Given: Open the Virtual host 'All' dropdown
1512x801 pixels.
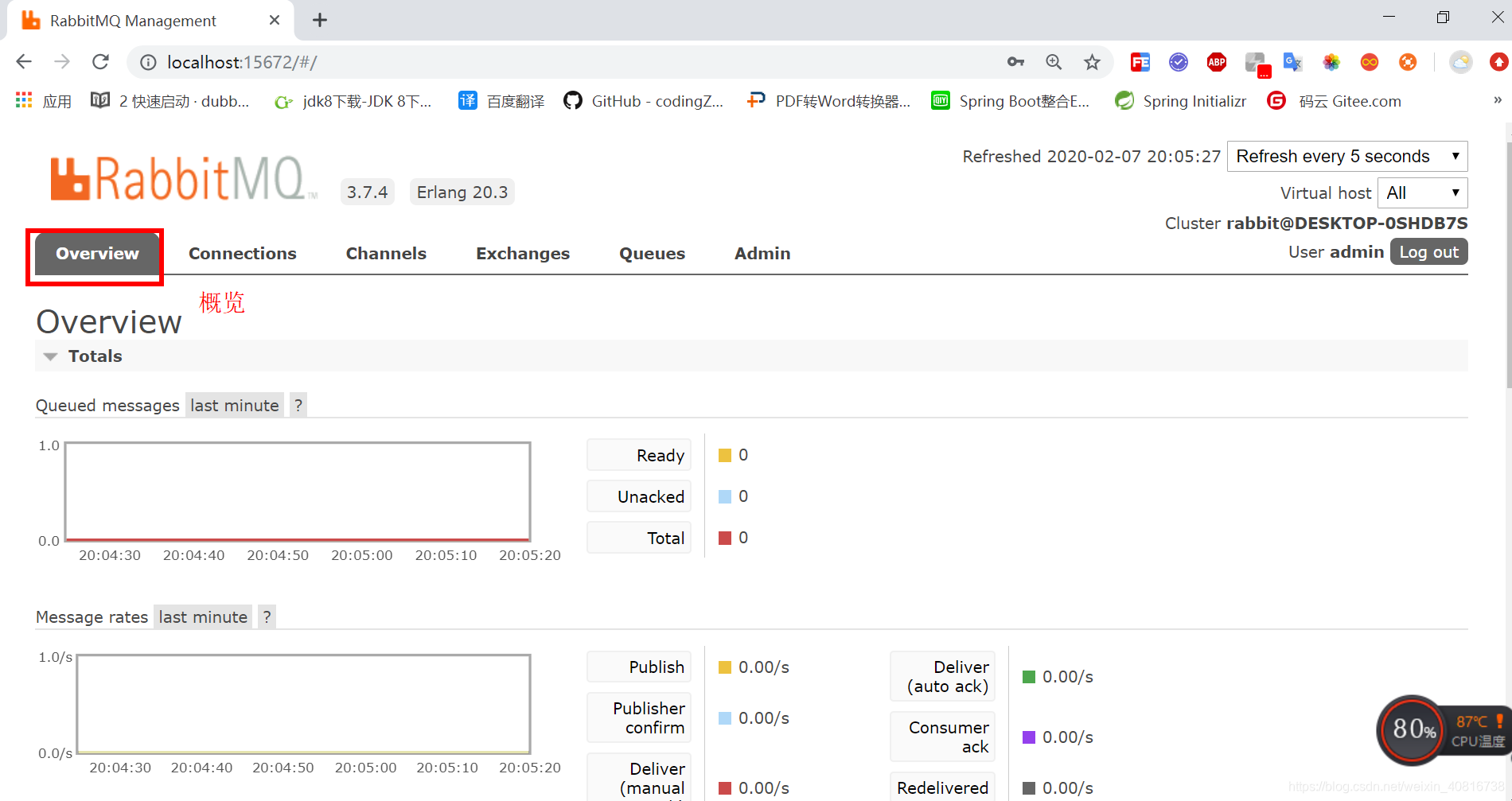Looking at the screenshot, I should pos(1422,192).
